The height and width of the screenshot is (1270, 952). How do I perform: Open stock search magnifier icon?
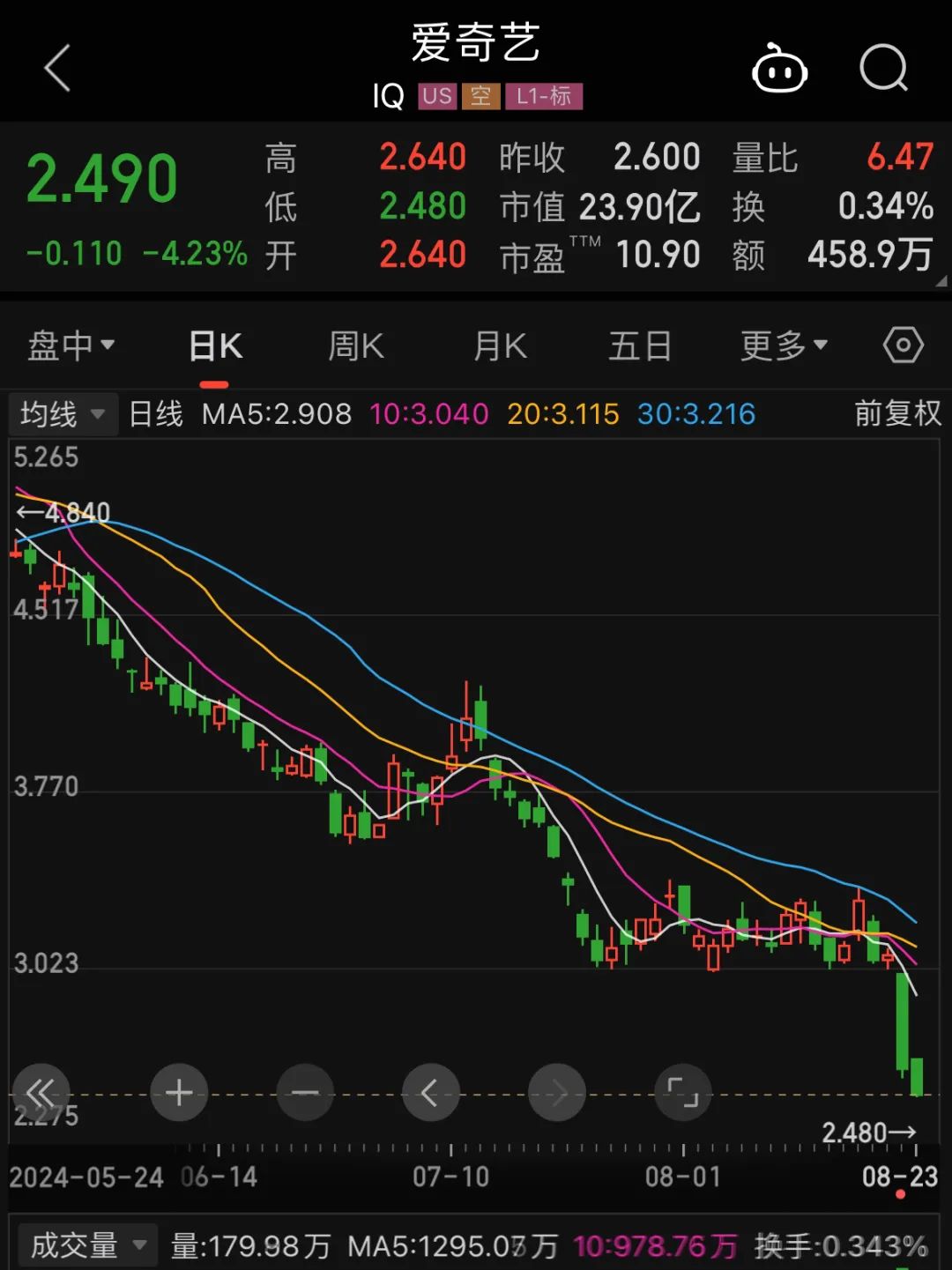point(883,68)
